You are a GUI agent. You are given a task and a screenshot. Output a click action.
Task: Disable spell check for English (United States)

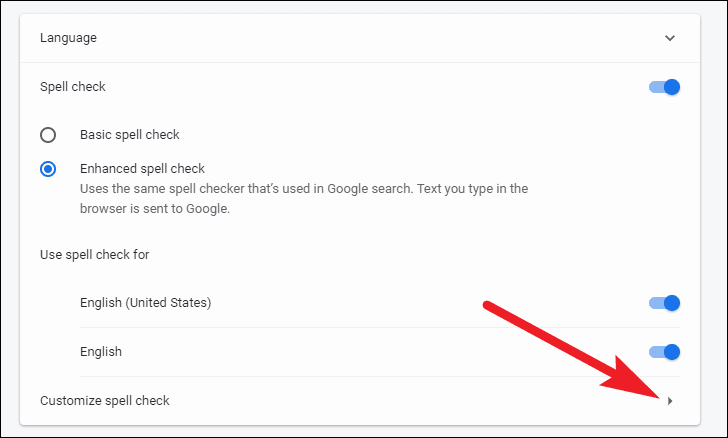[664, 303]
